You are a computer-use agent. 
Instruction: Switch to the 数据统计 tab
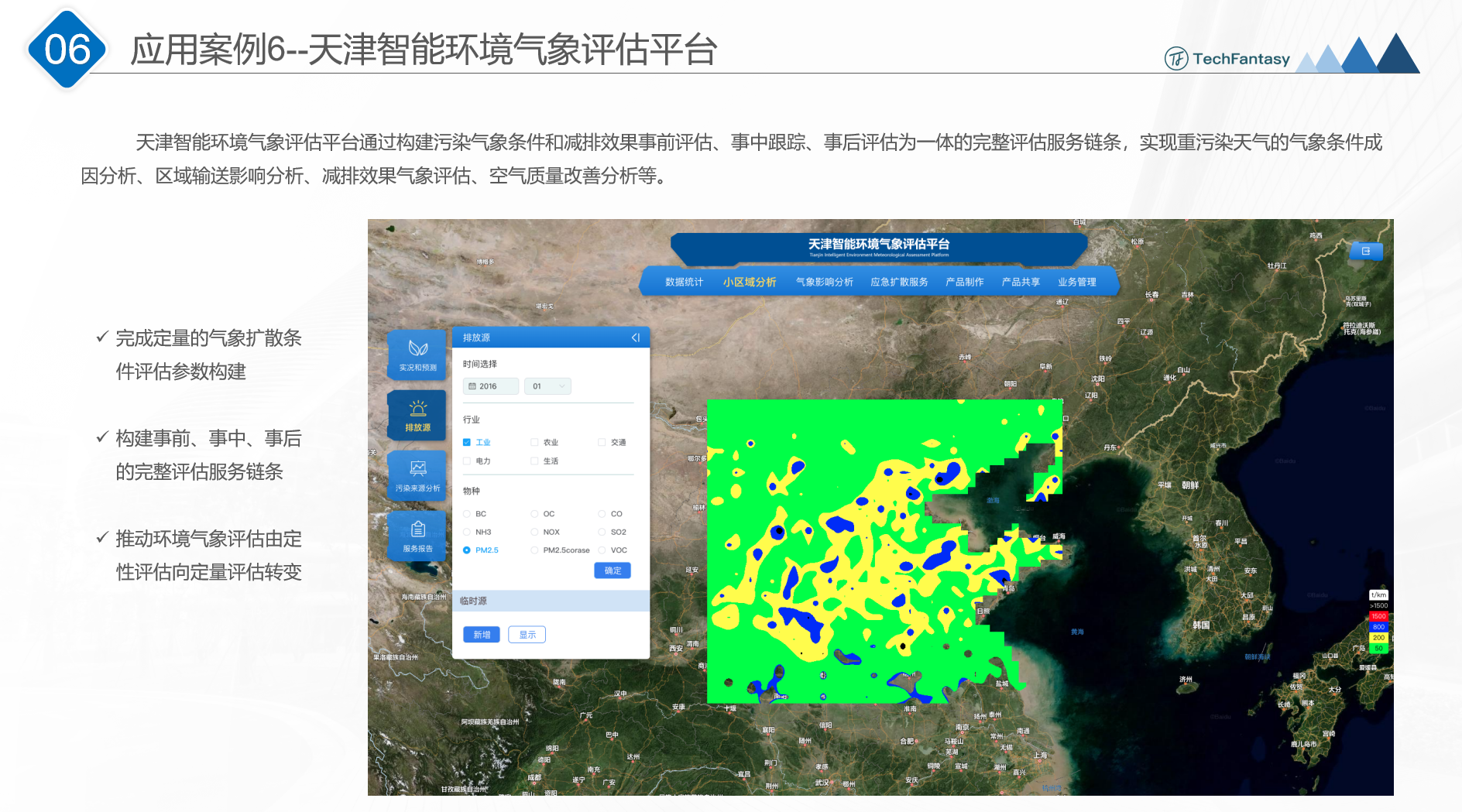pyautogui.click(x=685, y=282)
